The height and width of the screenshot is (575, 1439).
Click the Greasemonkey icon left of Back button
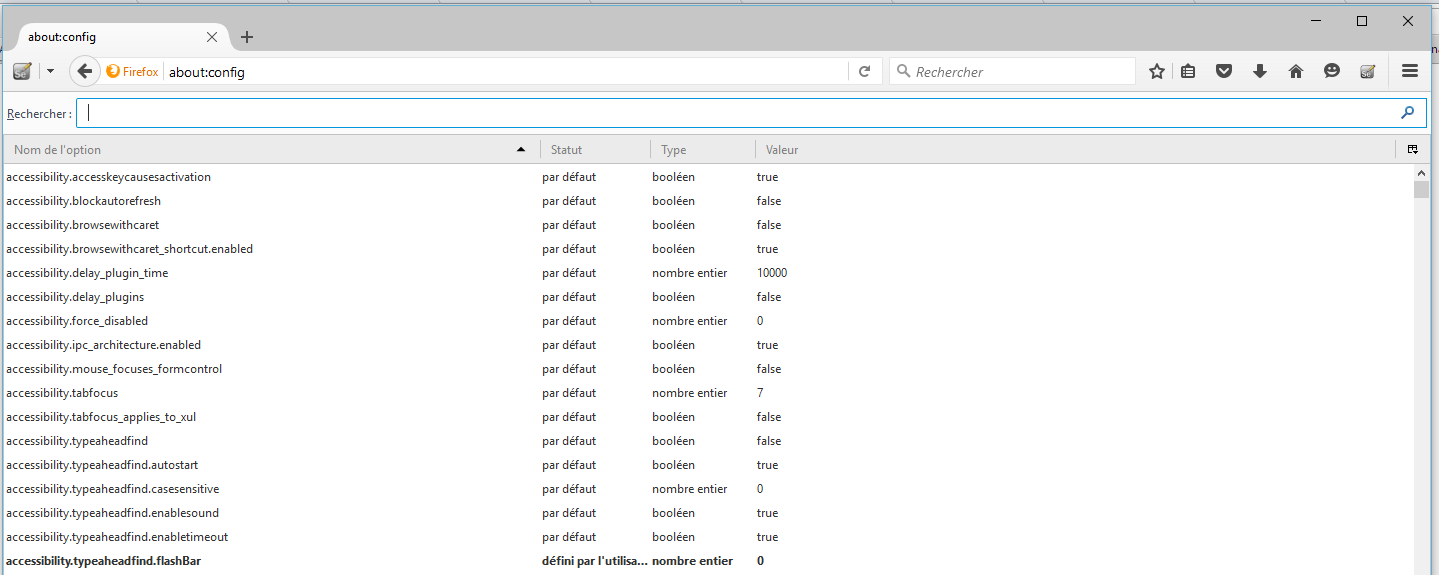22,71
